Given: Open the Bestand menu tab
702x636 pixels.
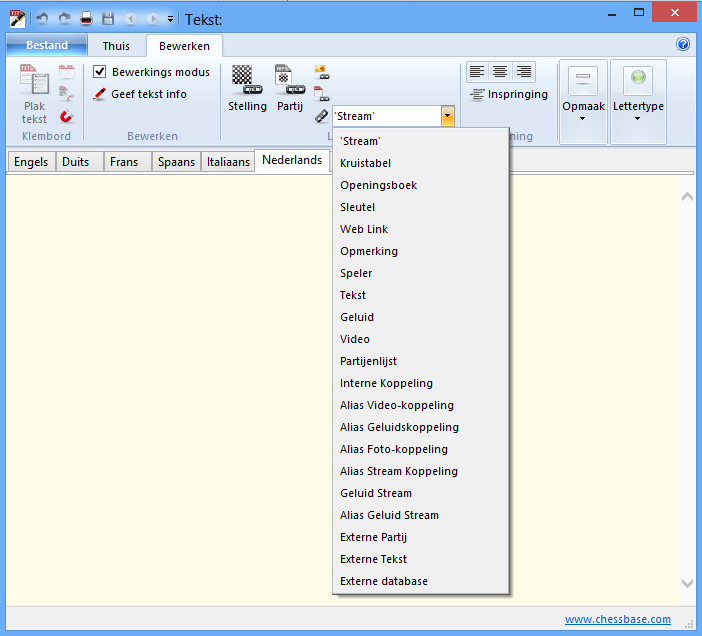Looking at the screenshot, I should tap(47, 45).
